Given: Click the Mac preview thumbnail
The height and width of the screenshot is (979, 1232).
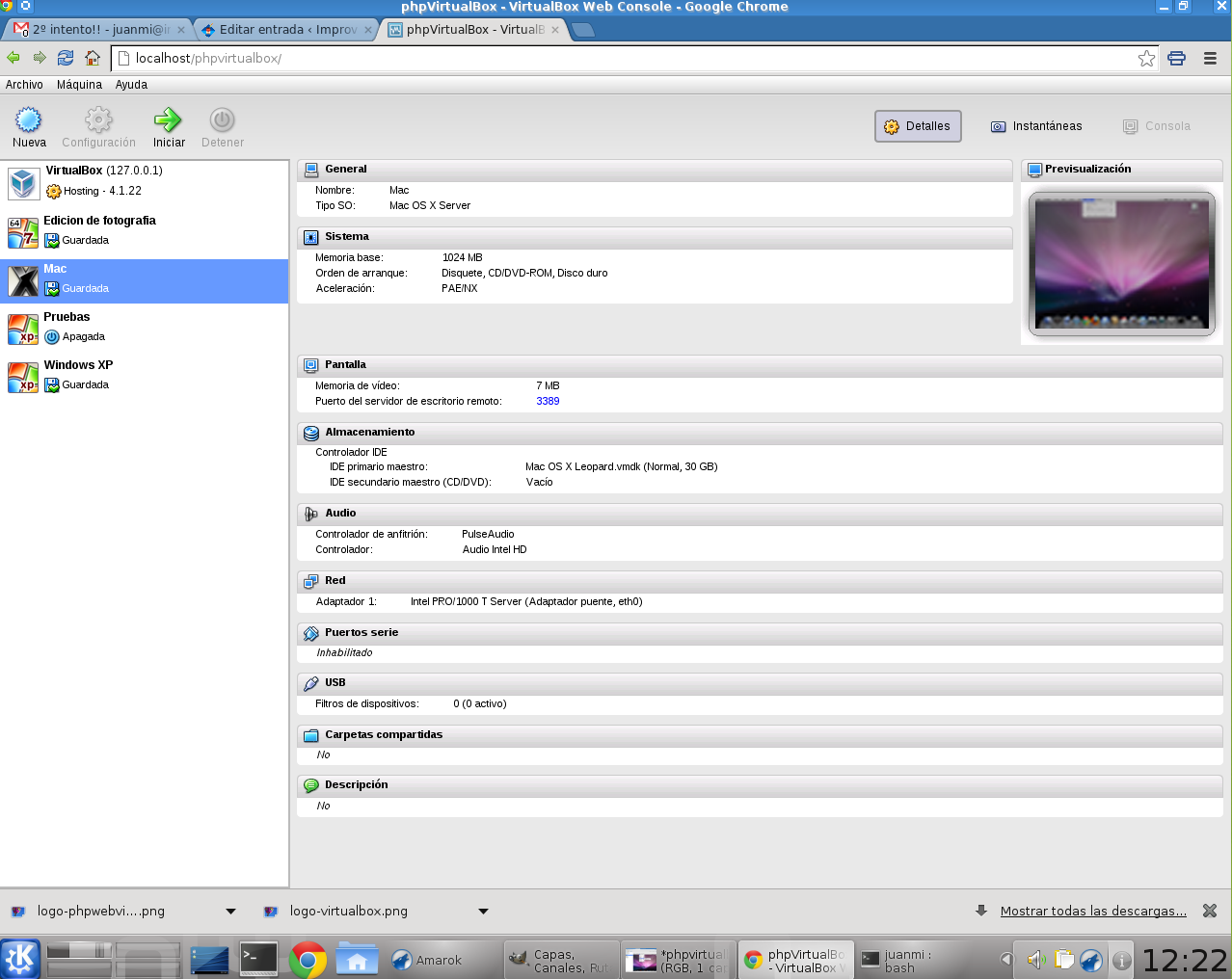Looking at the screenshot, I should pyautogui.click(x=1121, y=263).
